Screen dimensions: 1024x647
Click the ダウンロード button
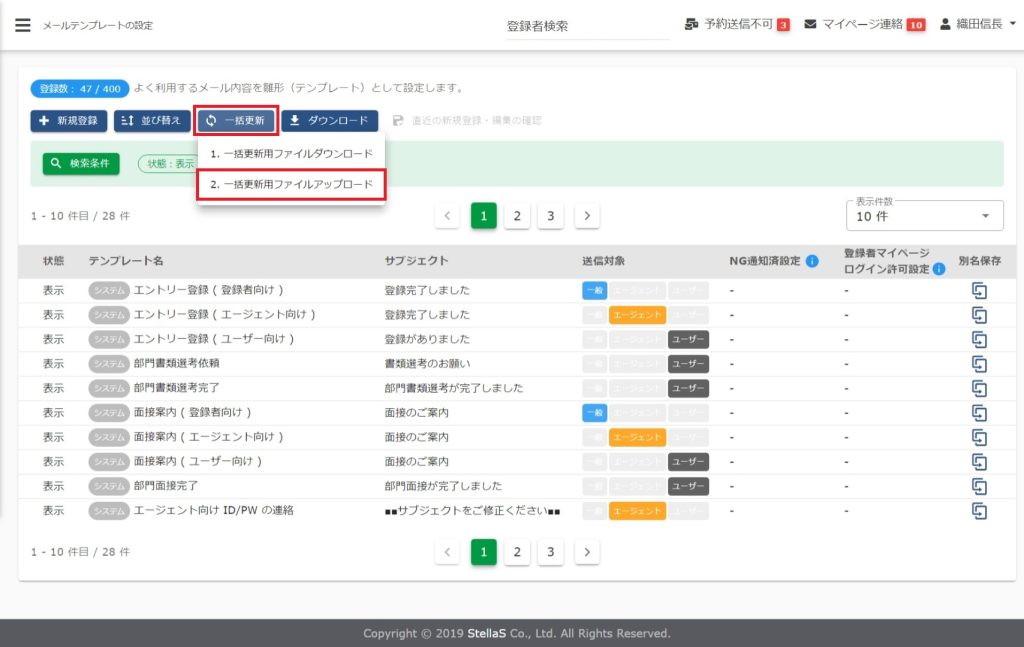[x=329, y=121]
